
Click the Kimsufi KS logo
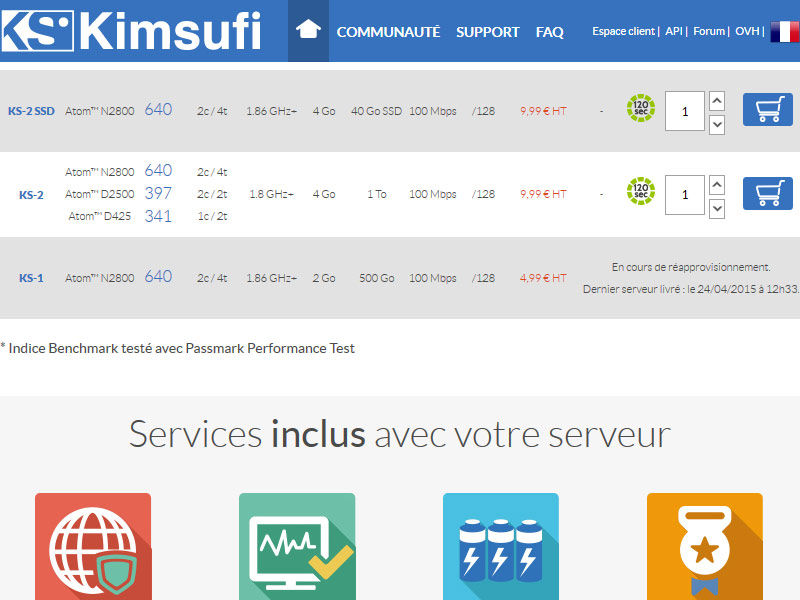[x=132, y=31]
